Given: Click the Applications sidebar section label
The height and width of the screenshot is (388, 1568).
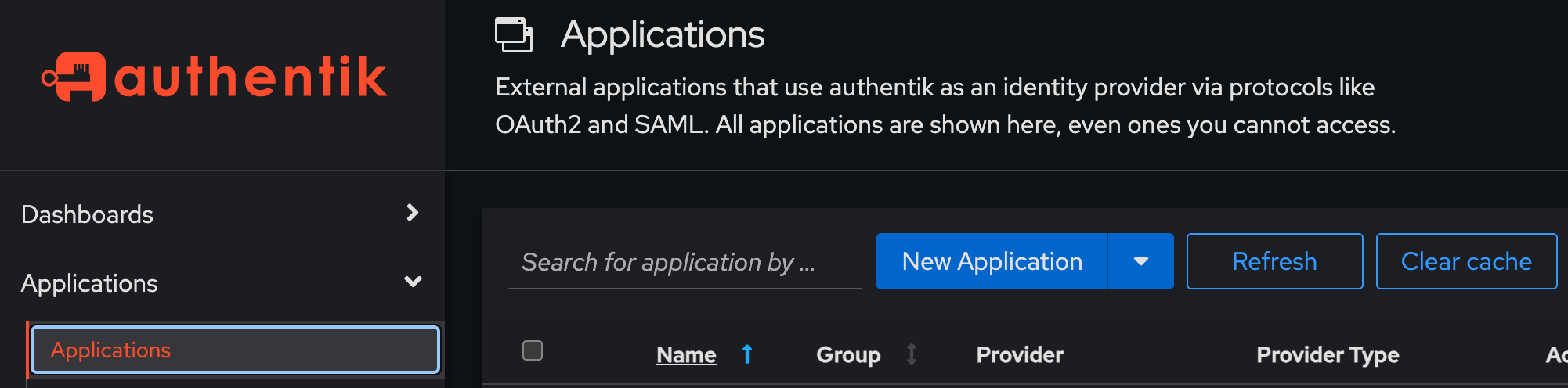Looking at the screenshot, I should pos(89,283).
